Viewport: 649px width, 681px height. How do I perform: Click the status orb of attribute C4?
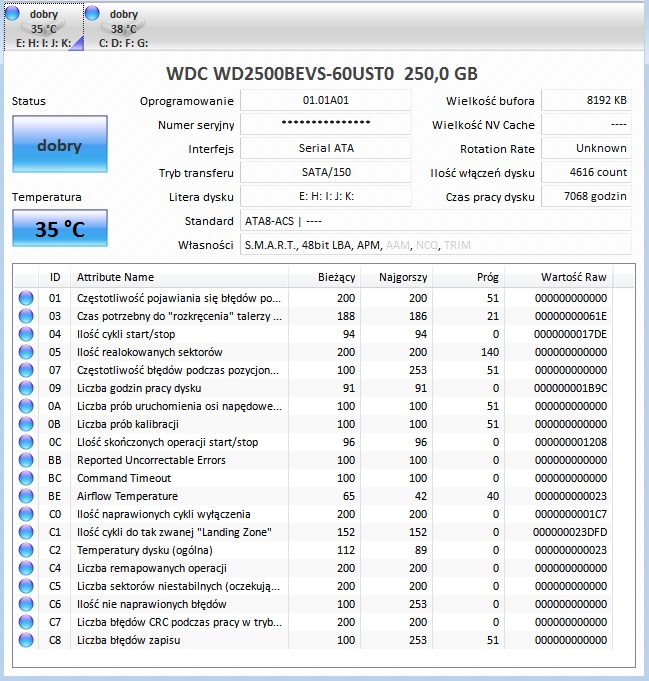click(26, 568)
